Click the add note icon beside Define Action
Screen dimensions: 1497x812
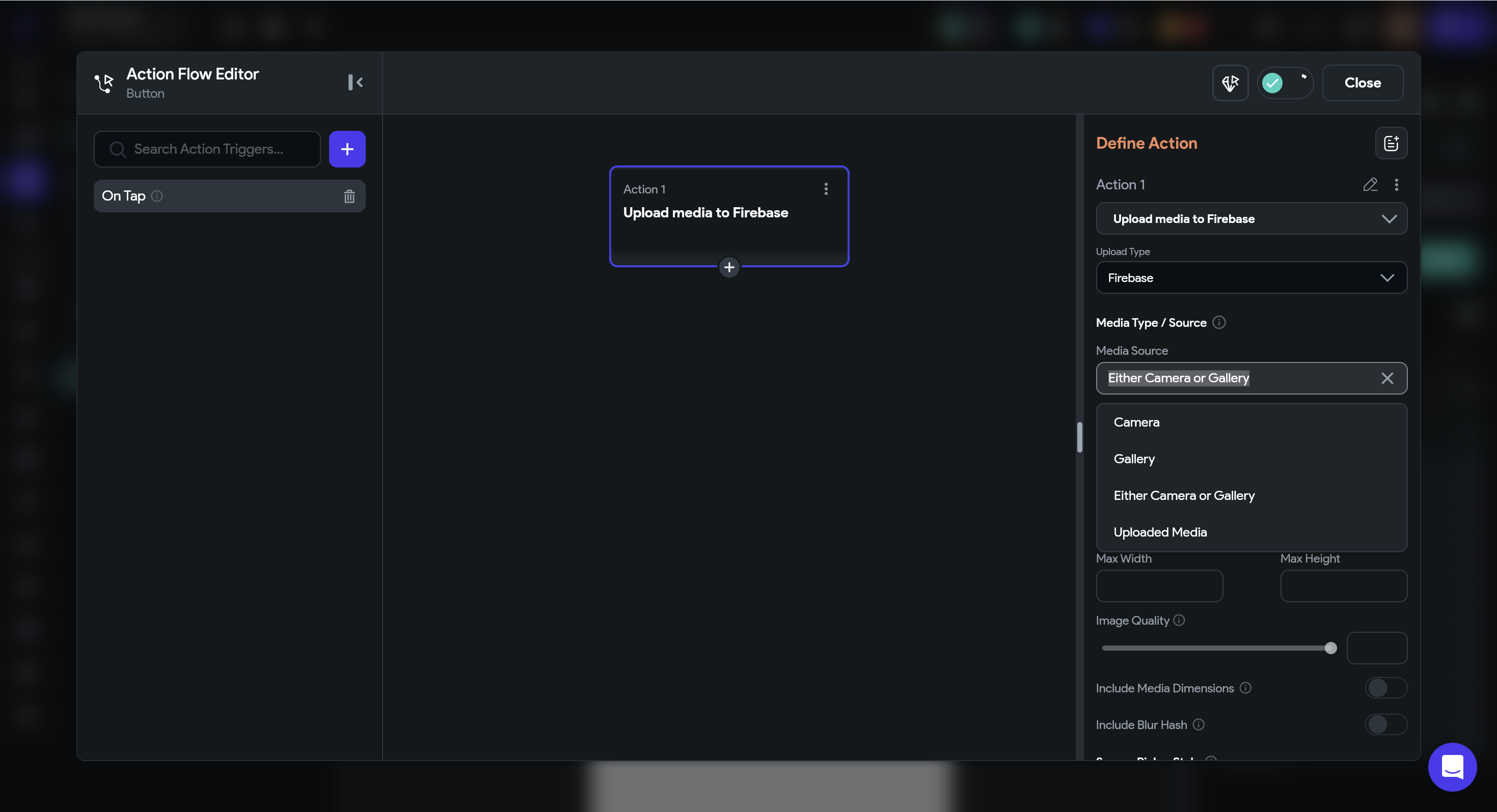[1391, 144]
